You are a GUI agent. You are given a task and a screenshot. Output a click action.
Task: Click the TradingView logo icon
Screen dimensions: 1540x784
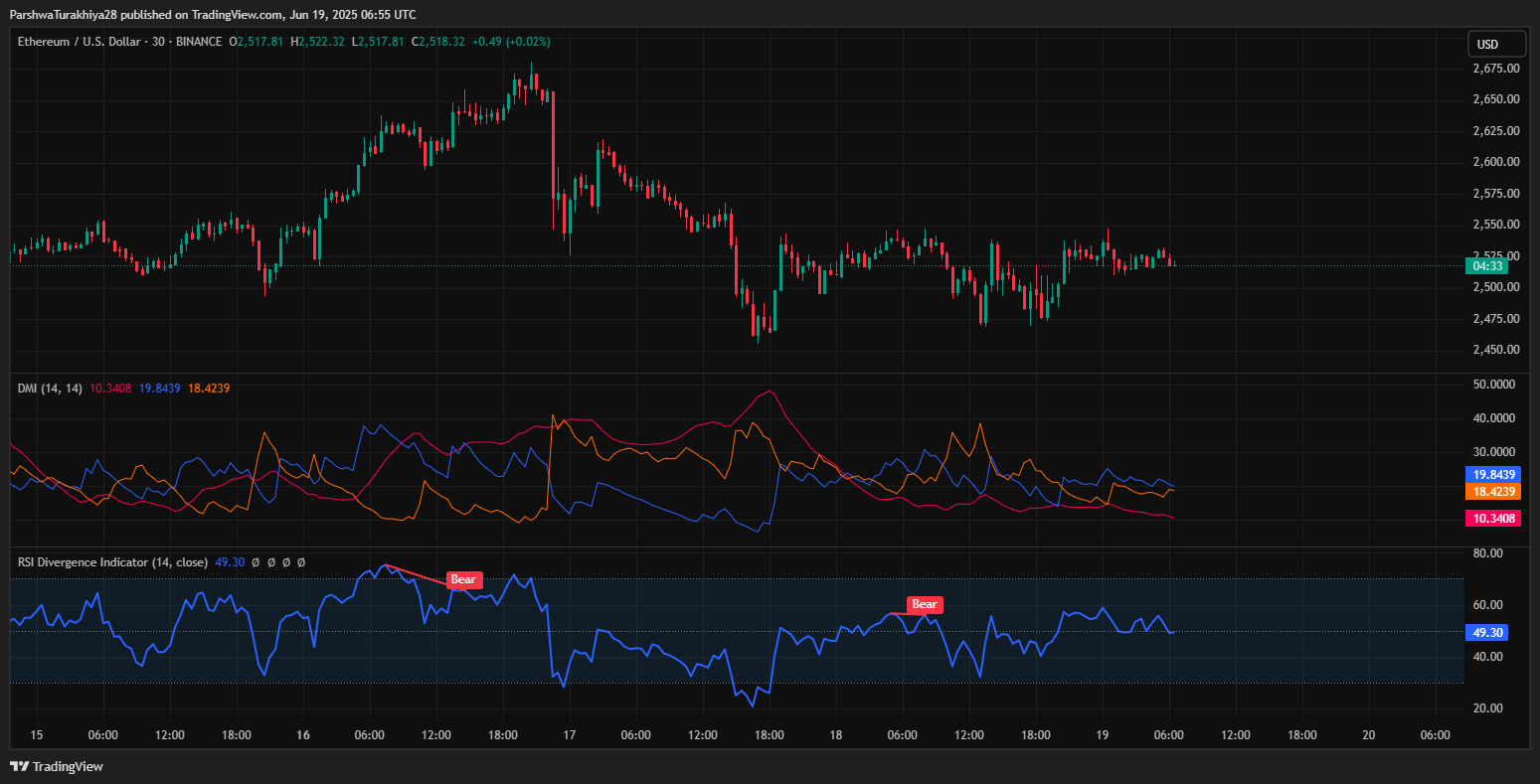point(19,766)
